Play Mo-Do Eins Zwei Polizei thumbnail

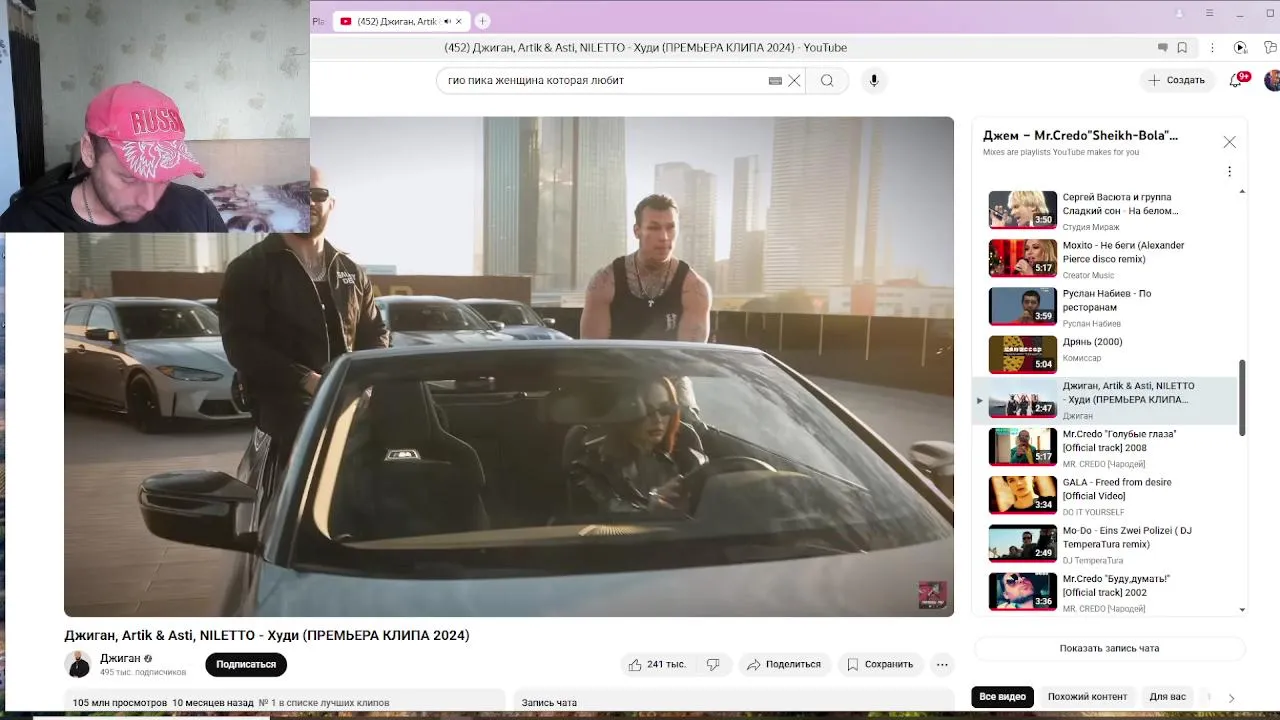pyautogui.click(x=1022, y=543)
